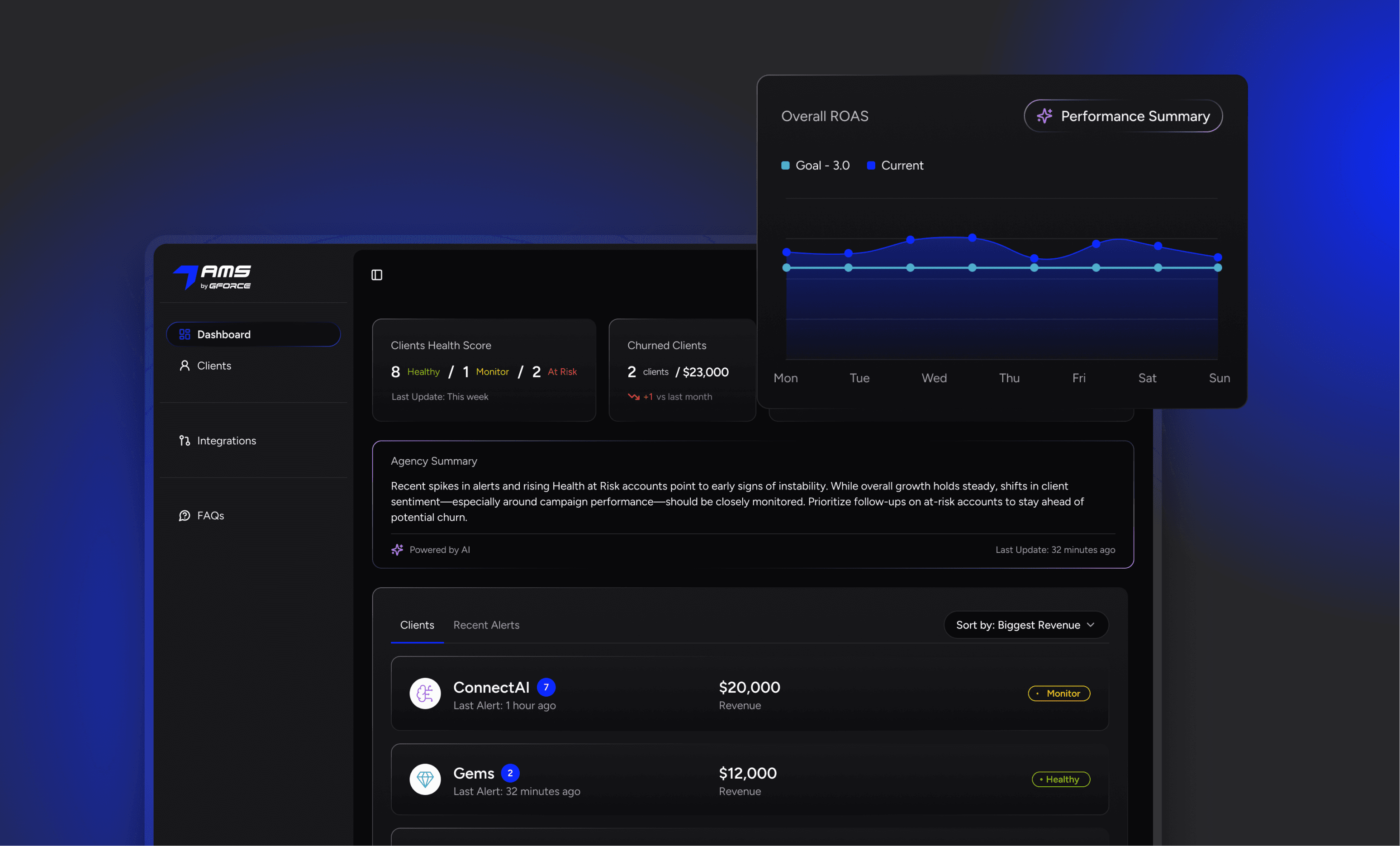Click the sparkle icon beside Powered by AI
Viewport: 1400px width, 846px height.
pos(397,549)
